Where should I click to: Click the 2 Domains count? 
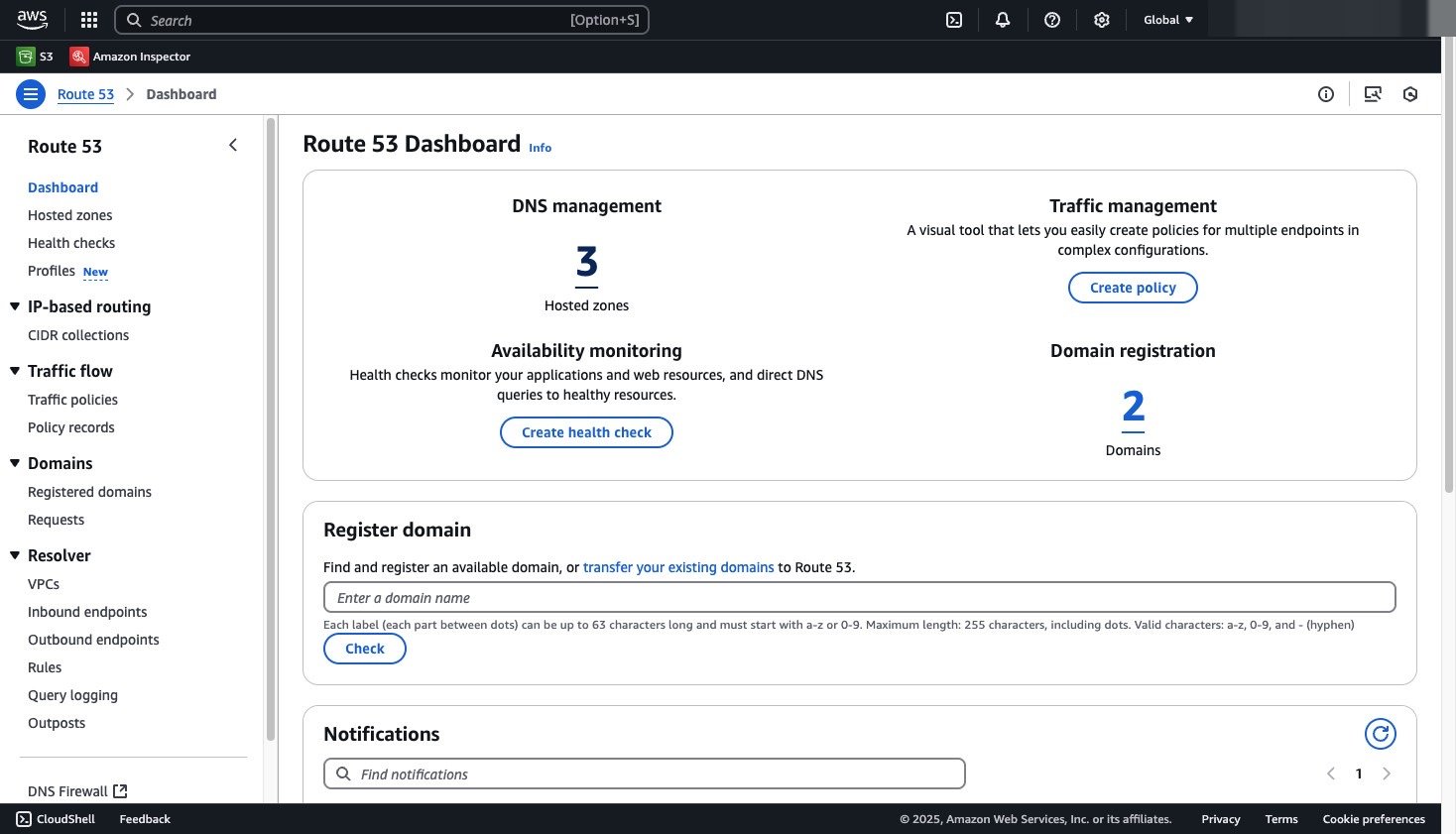pos(1133,407)
